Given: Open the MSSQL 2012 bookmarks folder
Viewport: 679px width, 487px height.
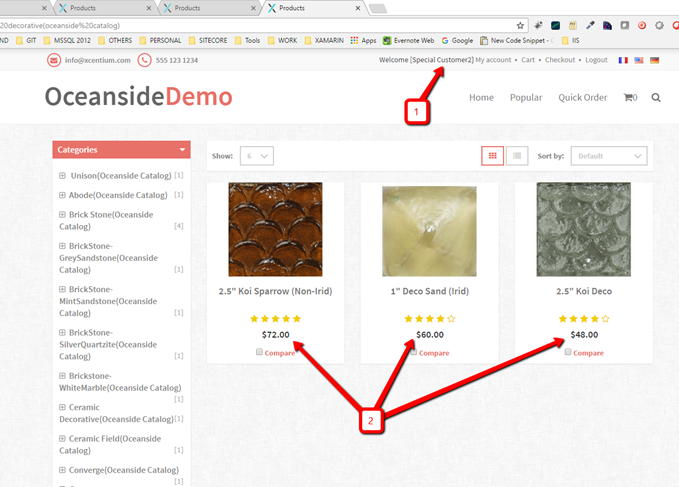Looking at the screenshot, I should [x=67, y=40].
